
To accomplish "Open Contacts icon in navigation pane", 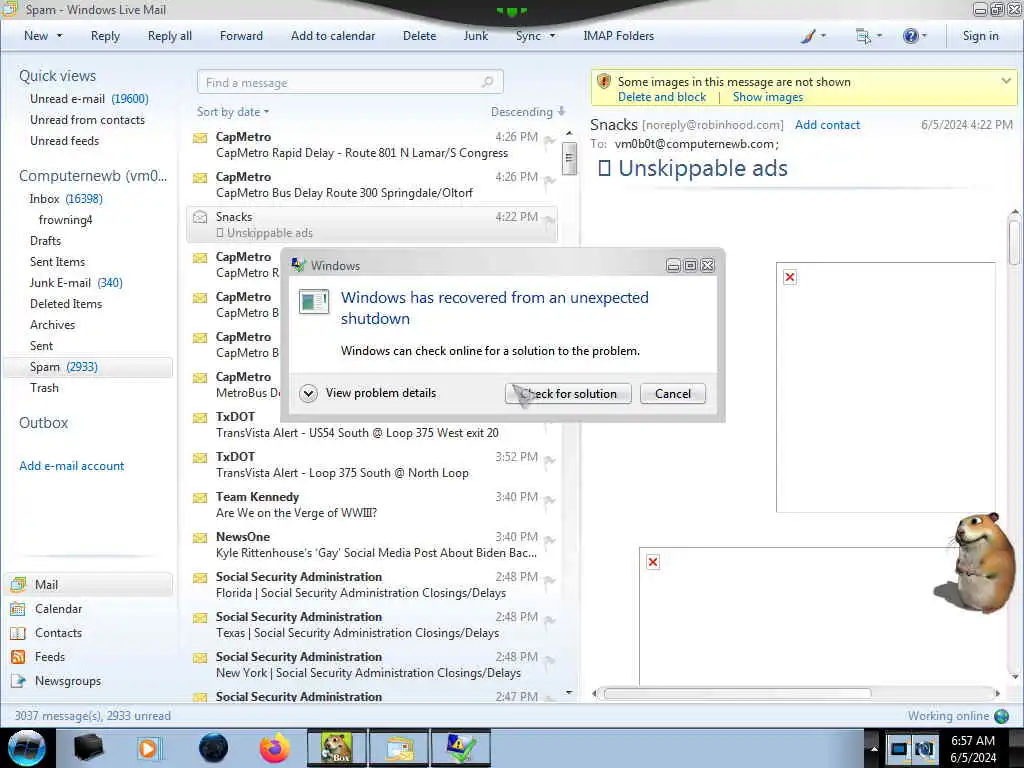I will pyautogui.click(x=18, y=633).
